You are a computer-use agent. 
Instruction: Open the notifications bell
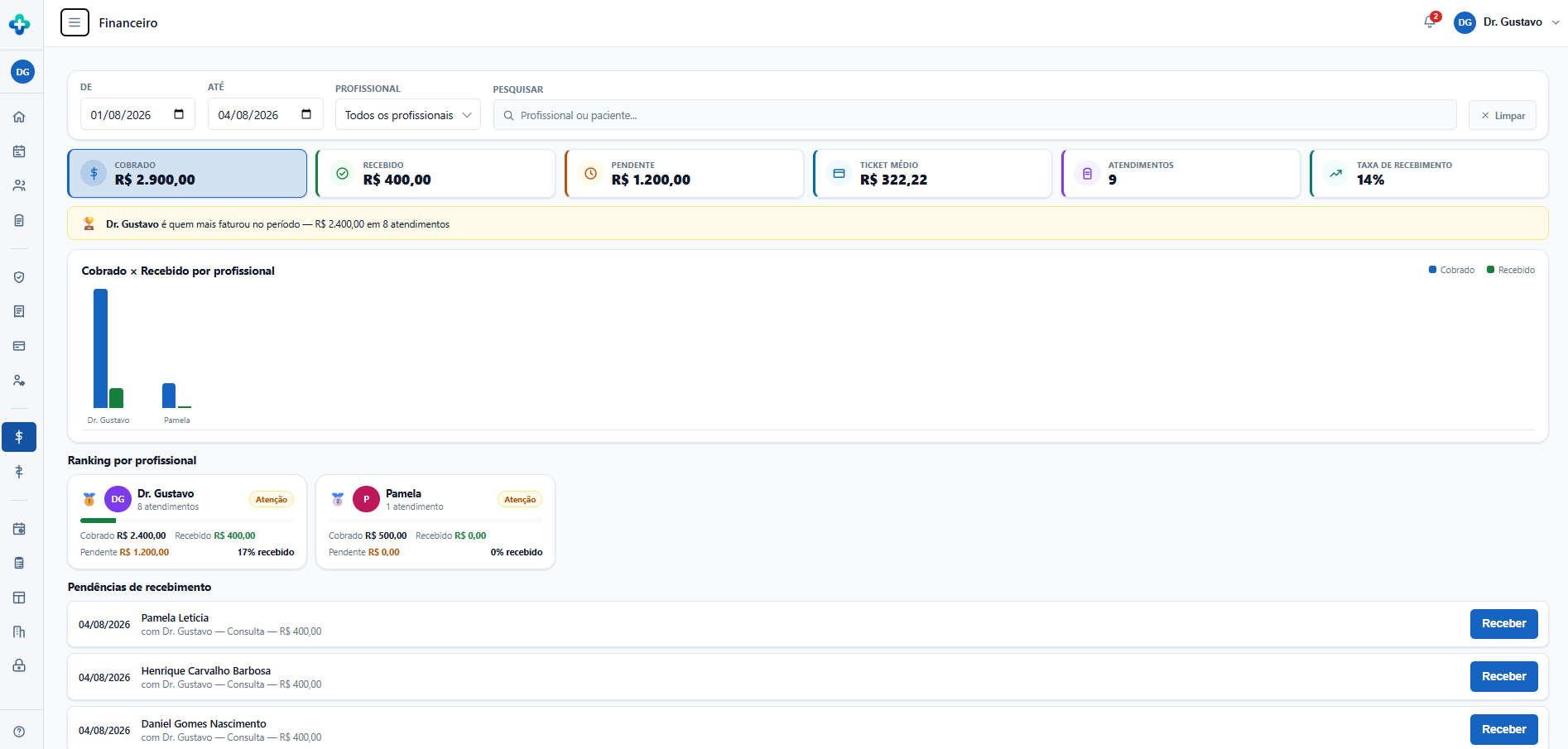1430,22
